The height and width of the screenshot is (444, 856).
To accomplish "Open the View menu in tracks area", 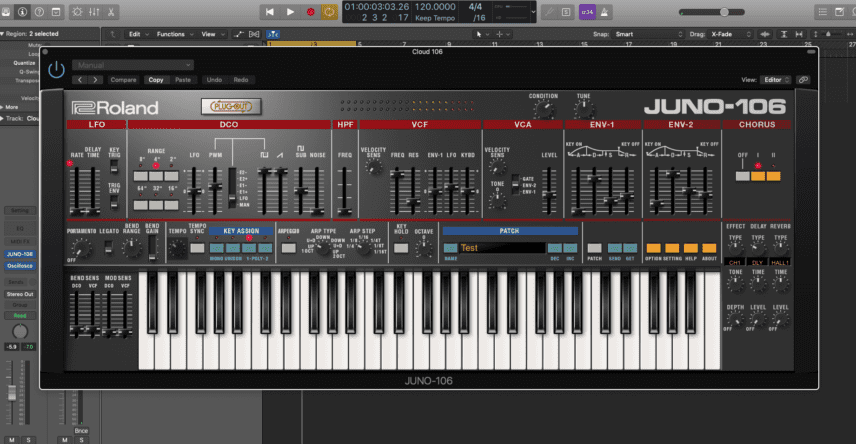I will [212, 34].
